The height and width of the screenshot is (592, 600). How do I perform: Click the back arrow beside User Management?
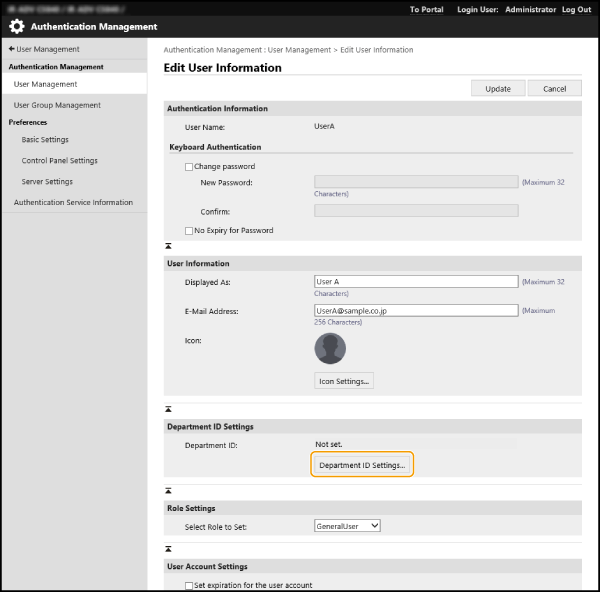[x=11, y=49]
